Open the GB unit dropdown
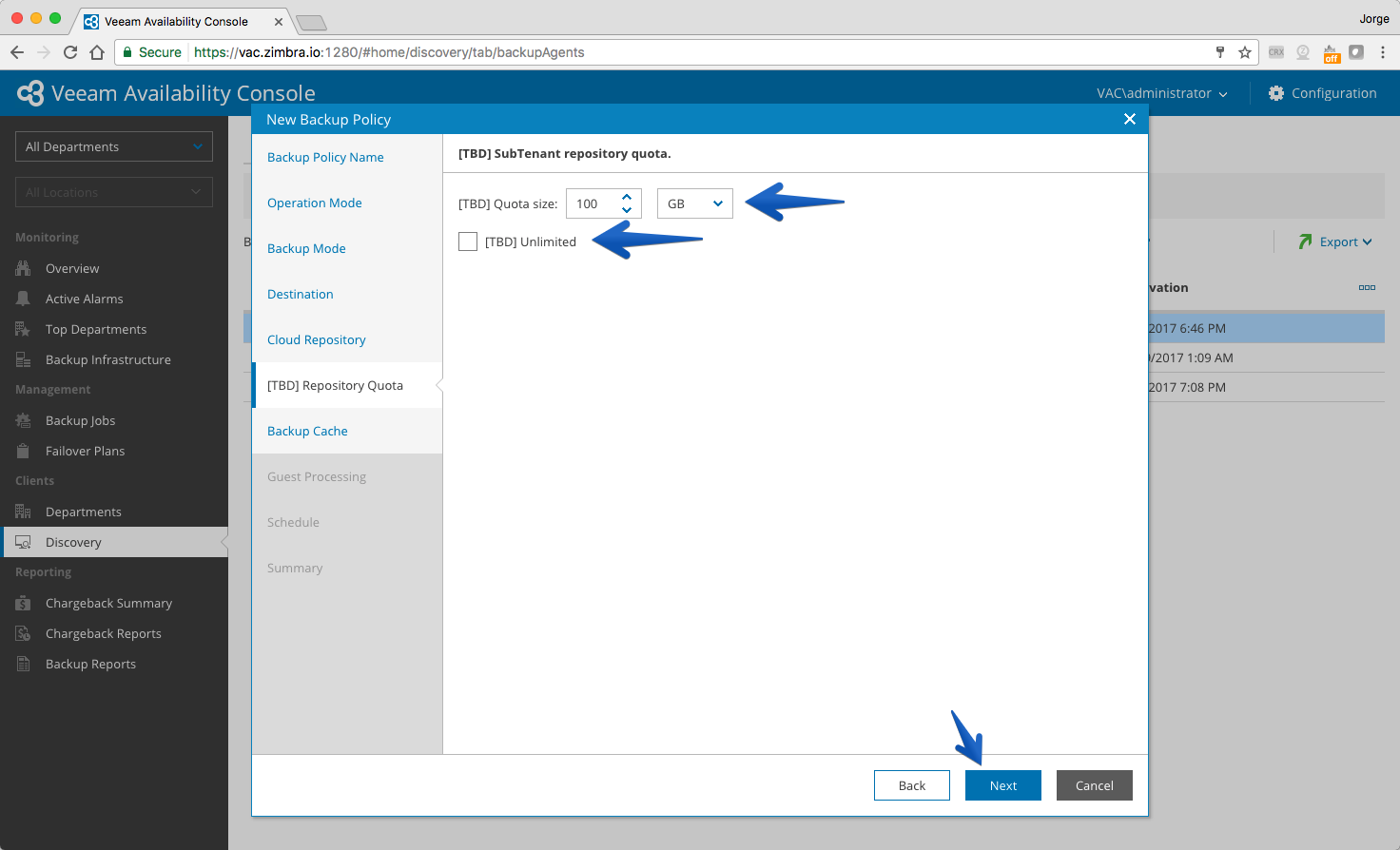 coord(695,203)
